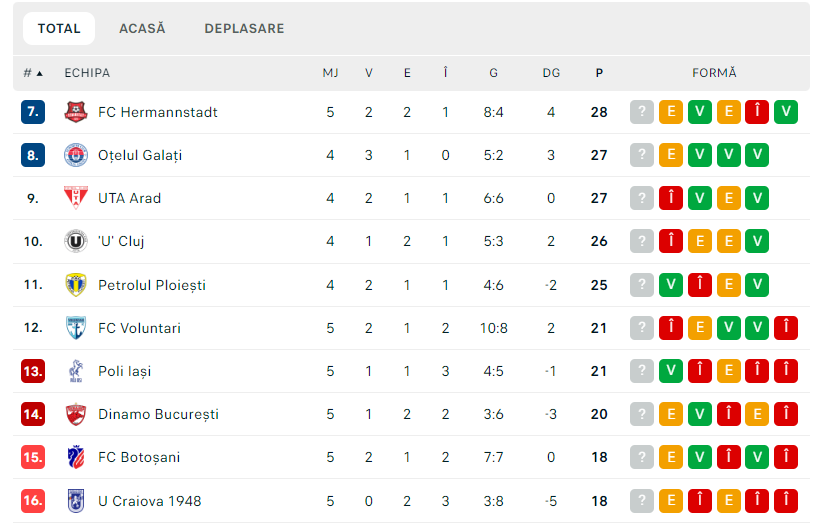The height and width of the screenshot is (529, 824).
Task: Sort standings by the DG column header
Action: point(551,73)
